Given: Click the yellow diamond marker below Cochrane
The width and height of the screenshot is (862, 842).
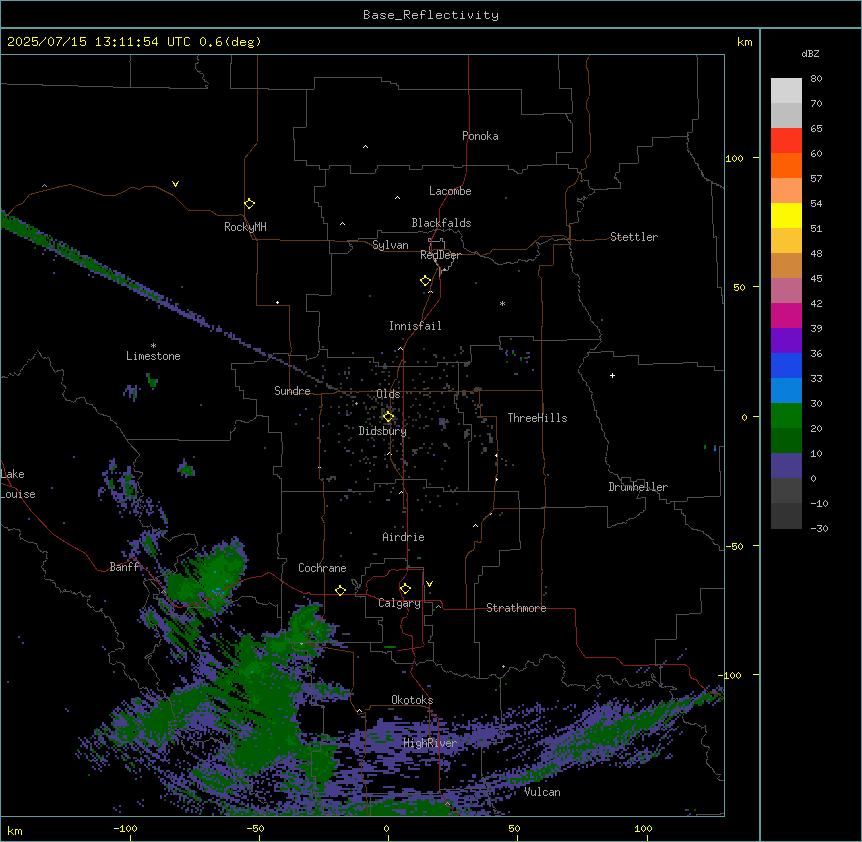Looking at the screenshot, I should pyautogui.click(x=340, y=591).
